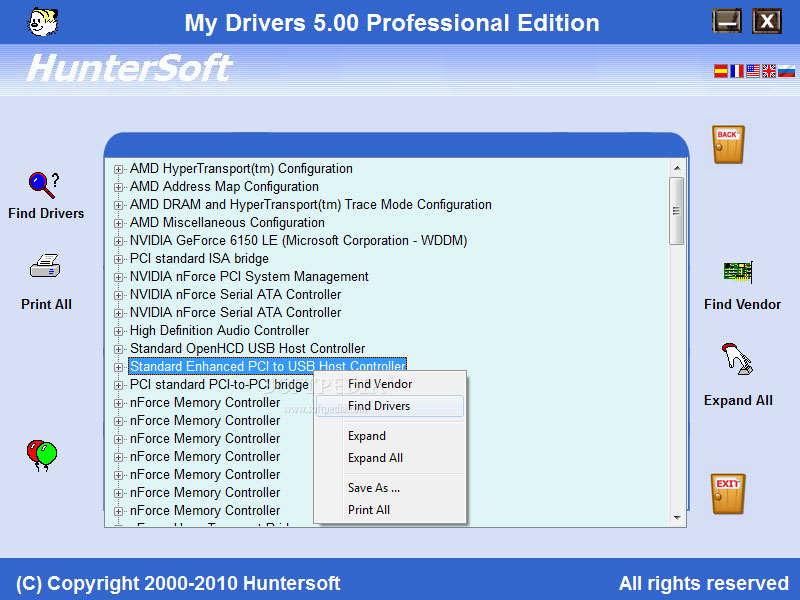Select the United Kingdom flag icon
The height and width of the screenshot is (600, 800).
pos(768,71)
